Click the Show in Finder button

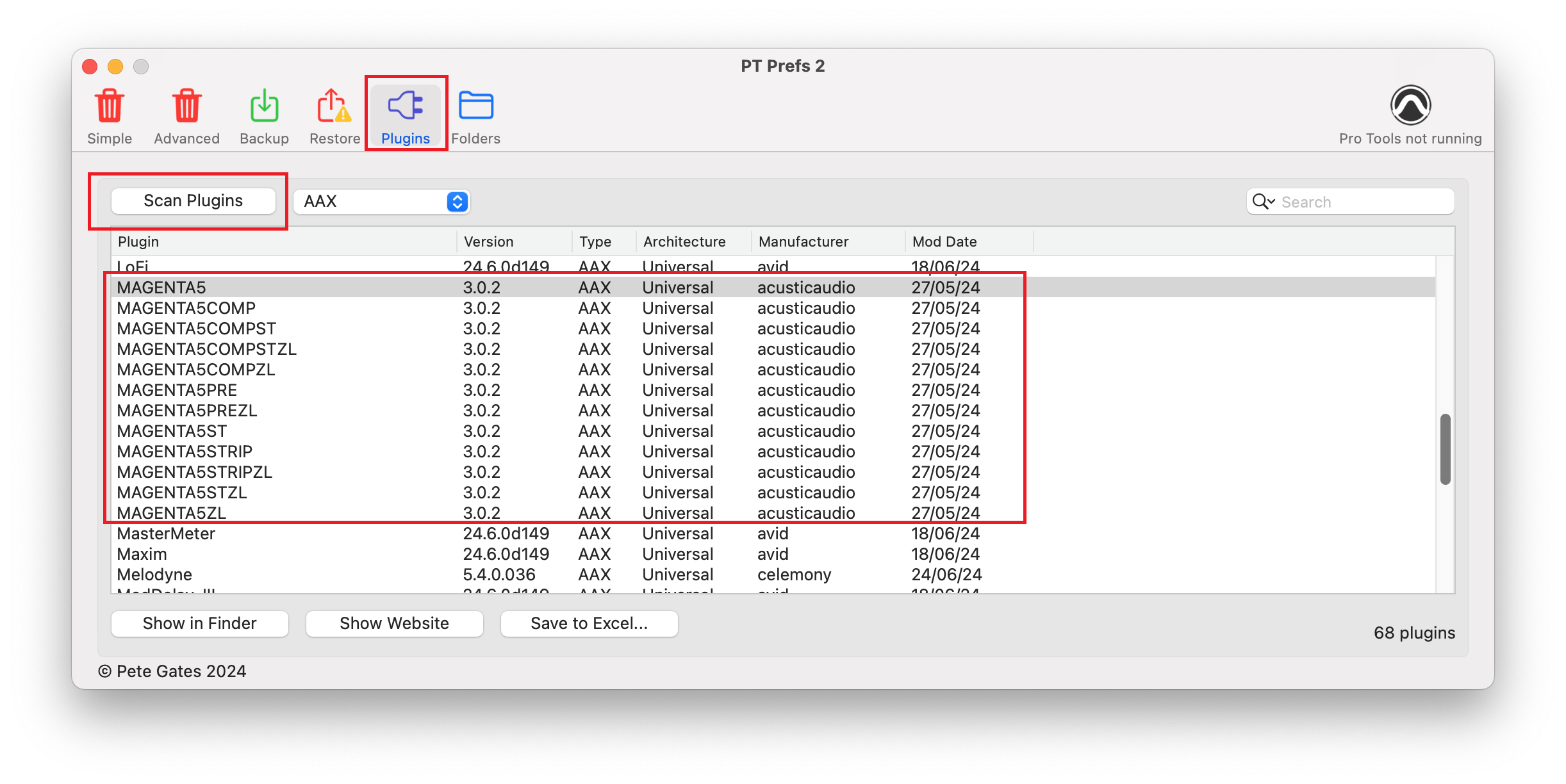(x=199, y=623)
